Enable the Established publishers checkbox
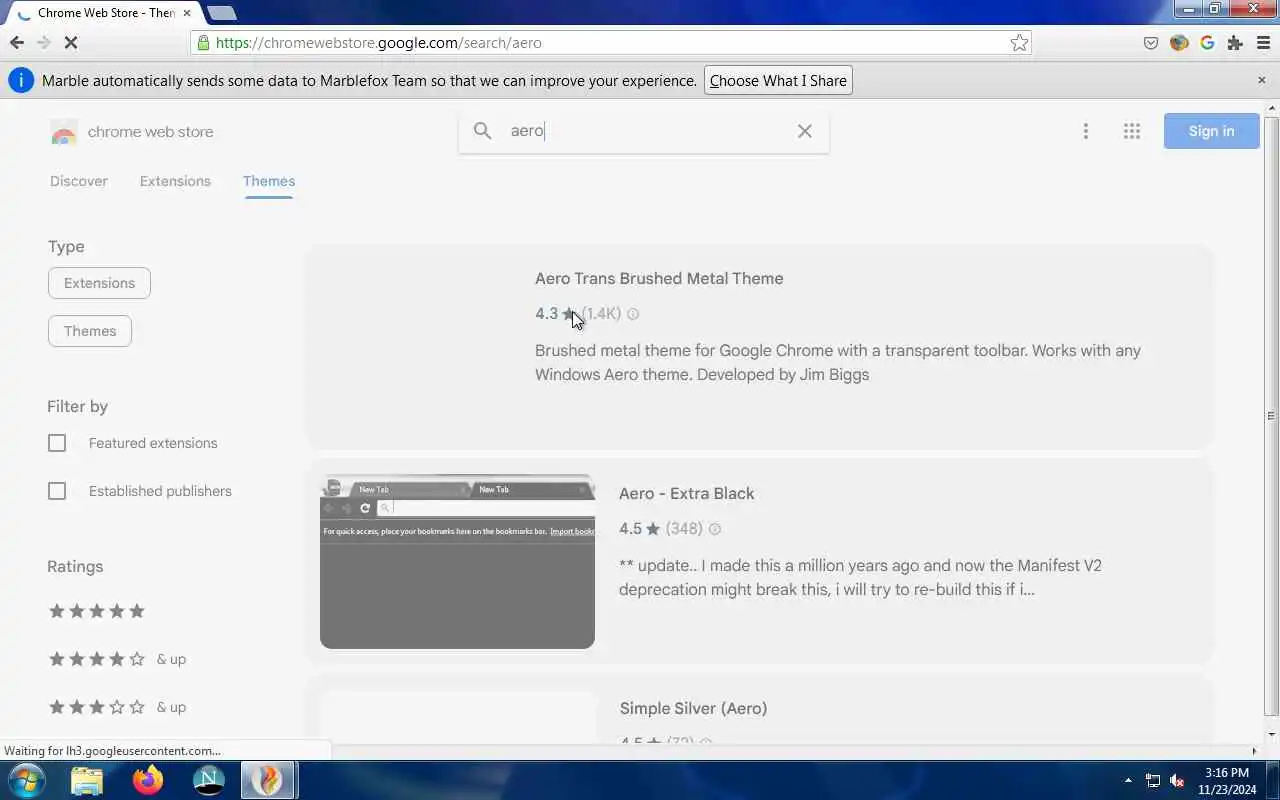 (57, 491)
